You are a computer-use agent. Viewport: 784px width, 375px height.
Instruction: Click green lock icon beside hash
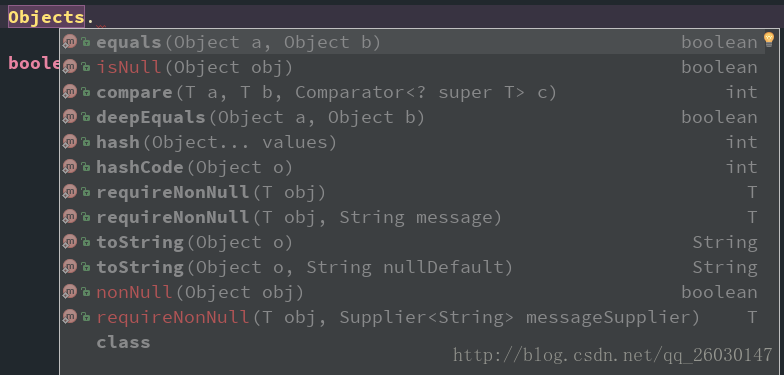(x=86, y=142)
